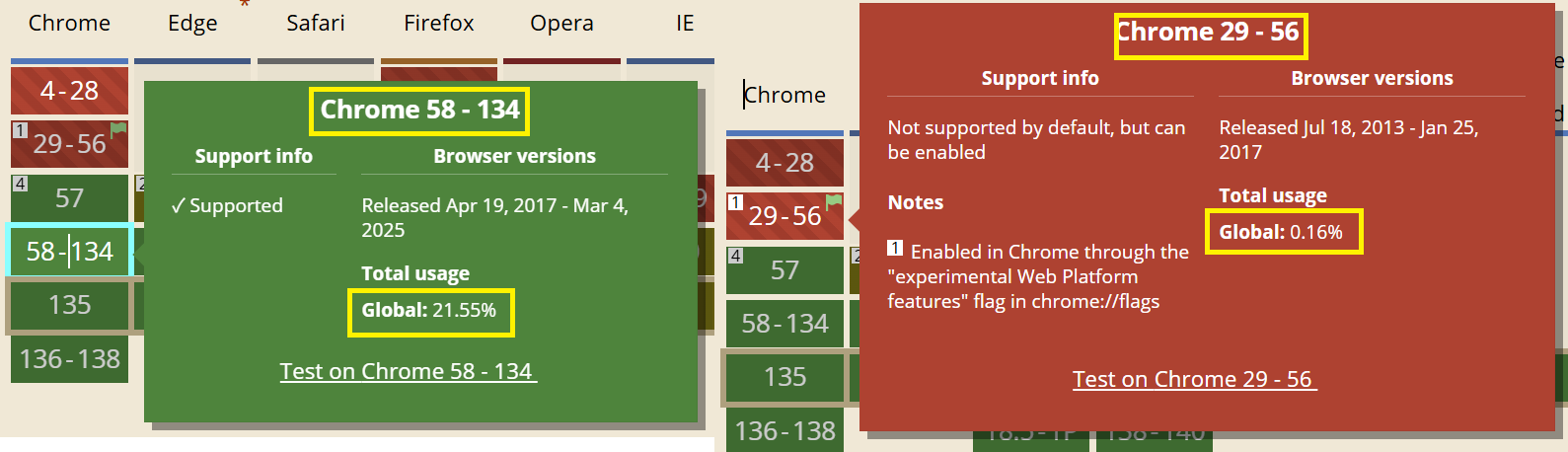The width and height of the screenshot is (1568, 452).
Task: Click the 136-138 cell beside green tooltip
Action: (69, 358)
